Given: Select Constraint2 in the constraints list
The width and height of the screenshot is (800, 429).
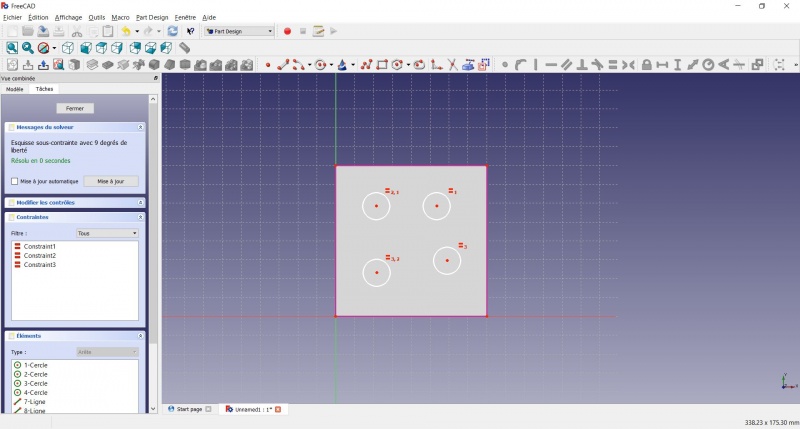Looking at the screenshot, I should (39, 256).
